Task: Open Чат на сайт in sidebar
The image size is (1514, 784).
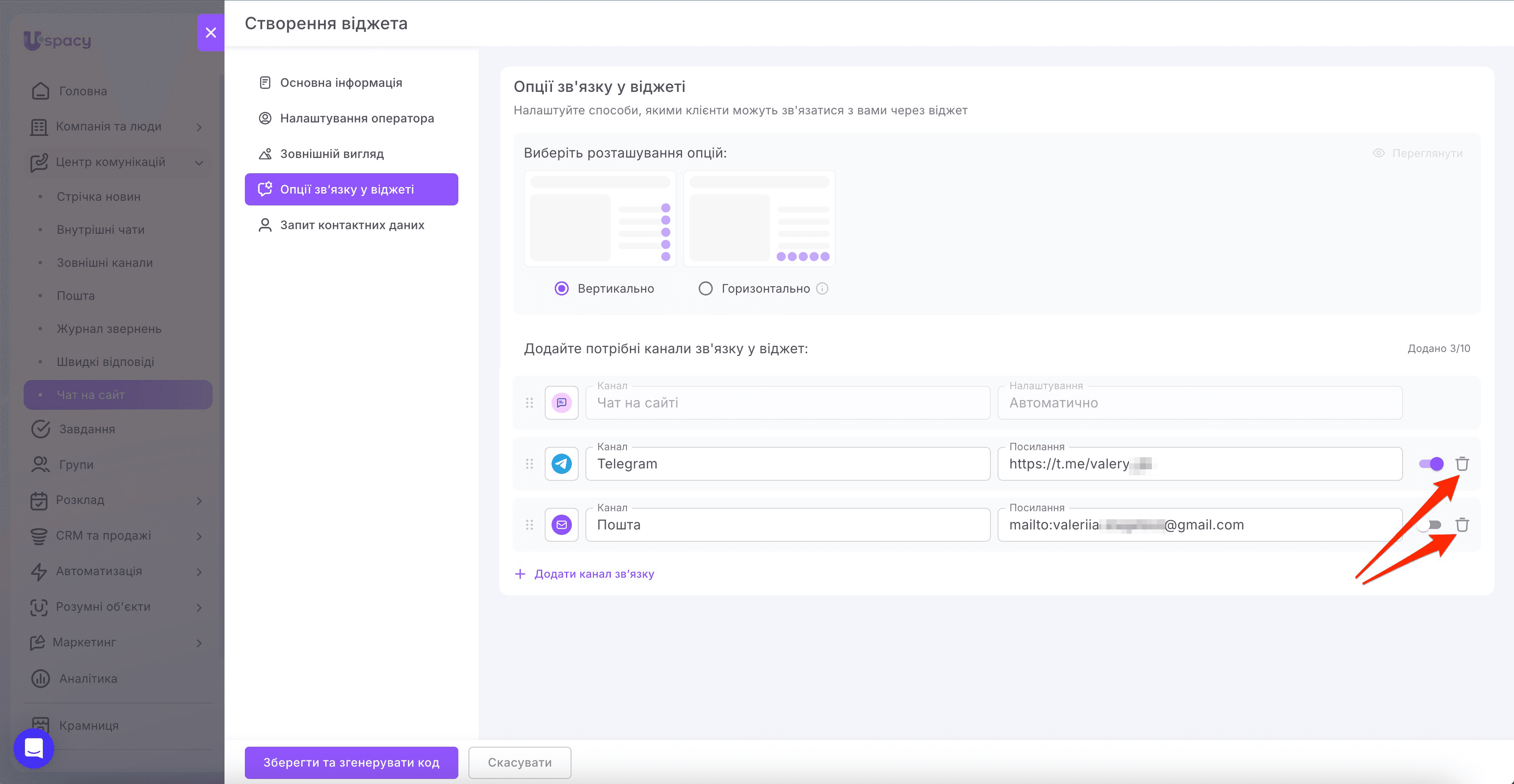Action: 117,394
